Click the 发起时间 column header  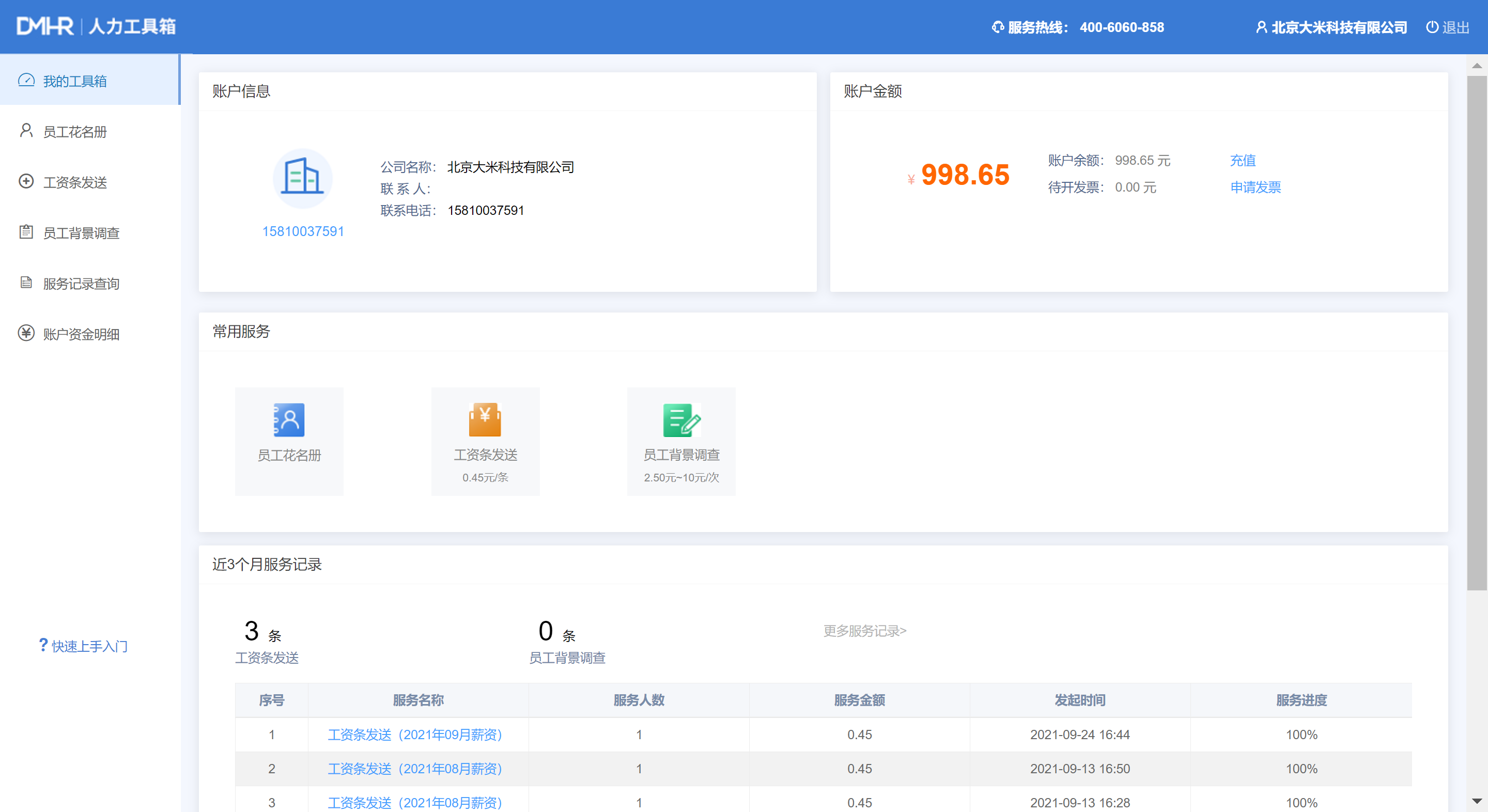pos(1080,700)
